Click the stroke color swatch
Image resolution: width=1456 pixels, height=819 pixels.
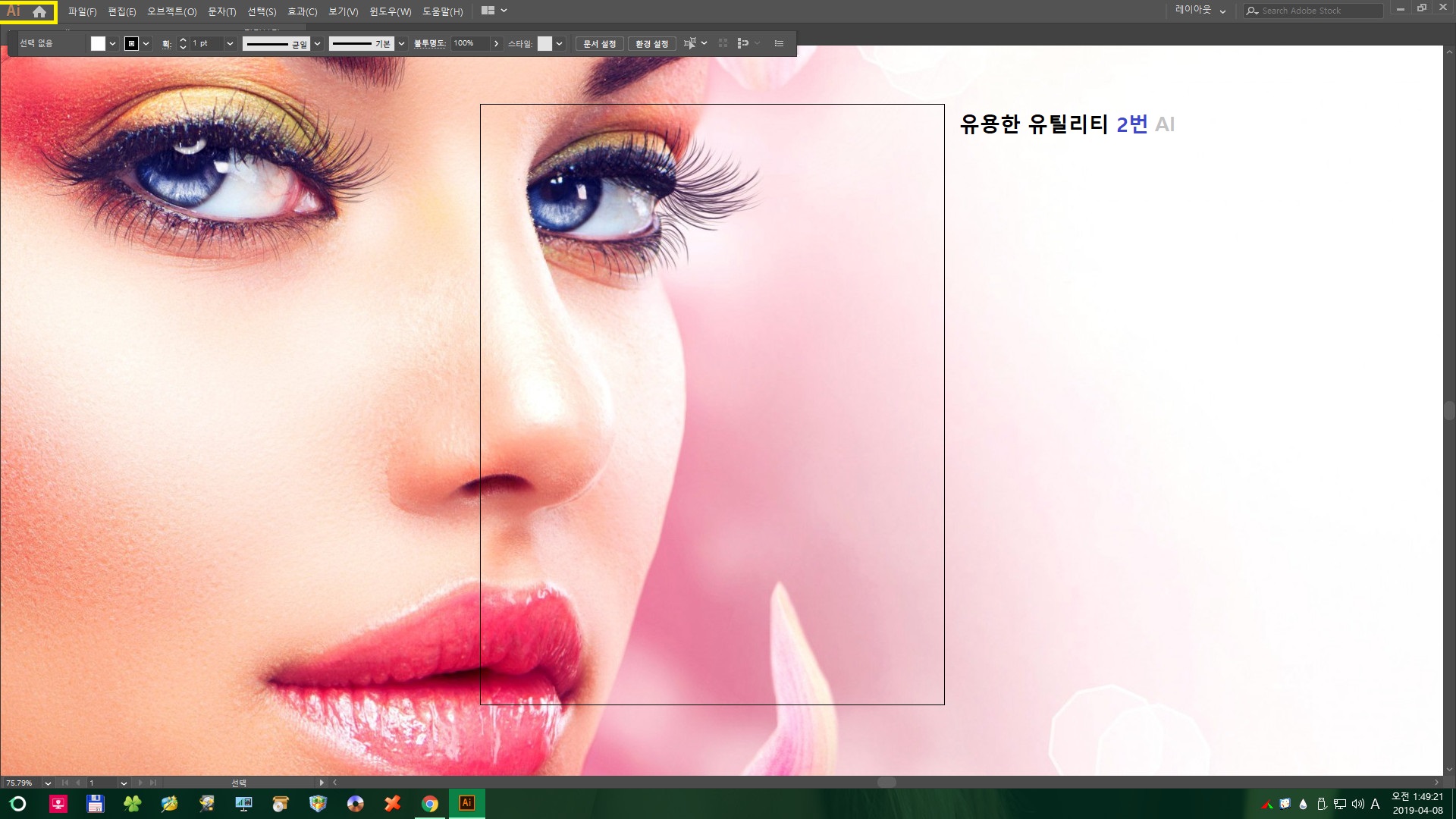coord(131,43)
